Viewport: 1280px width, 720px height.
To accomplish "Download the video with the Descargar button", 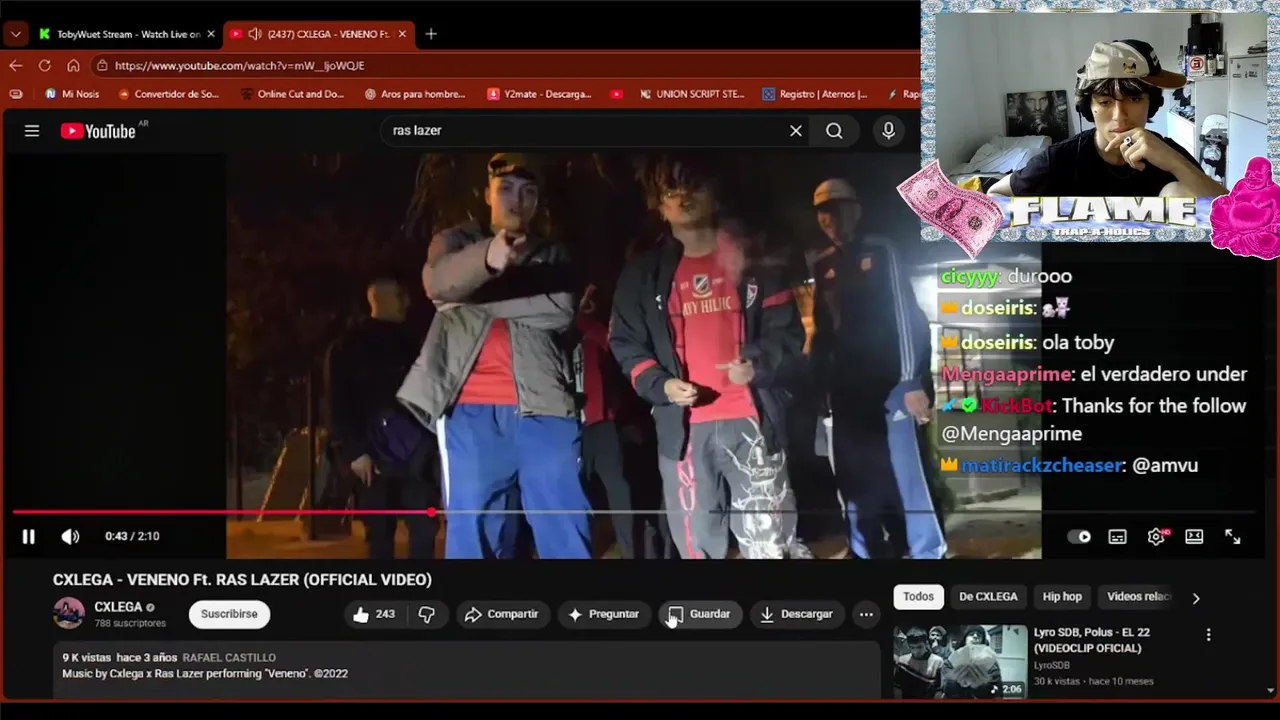I will [797, 614].
